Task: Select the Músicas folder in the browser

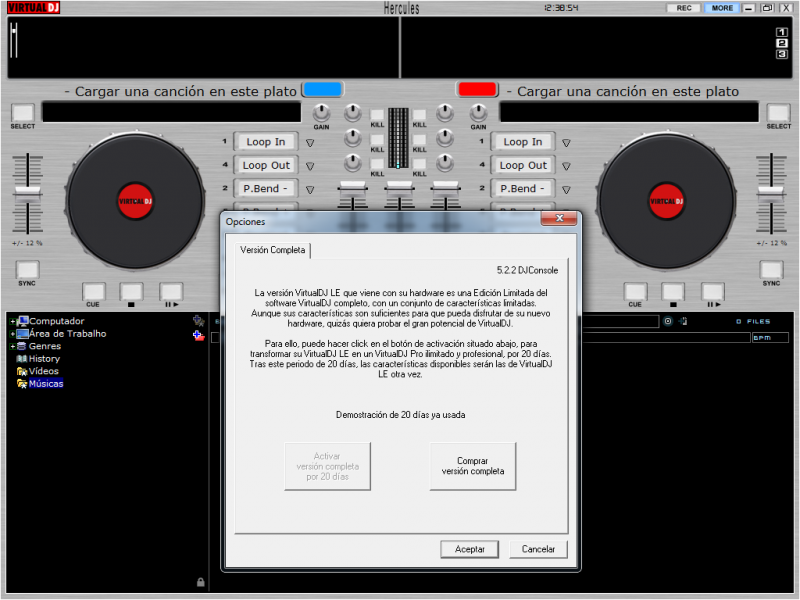Action: tap(46, 384)
